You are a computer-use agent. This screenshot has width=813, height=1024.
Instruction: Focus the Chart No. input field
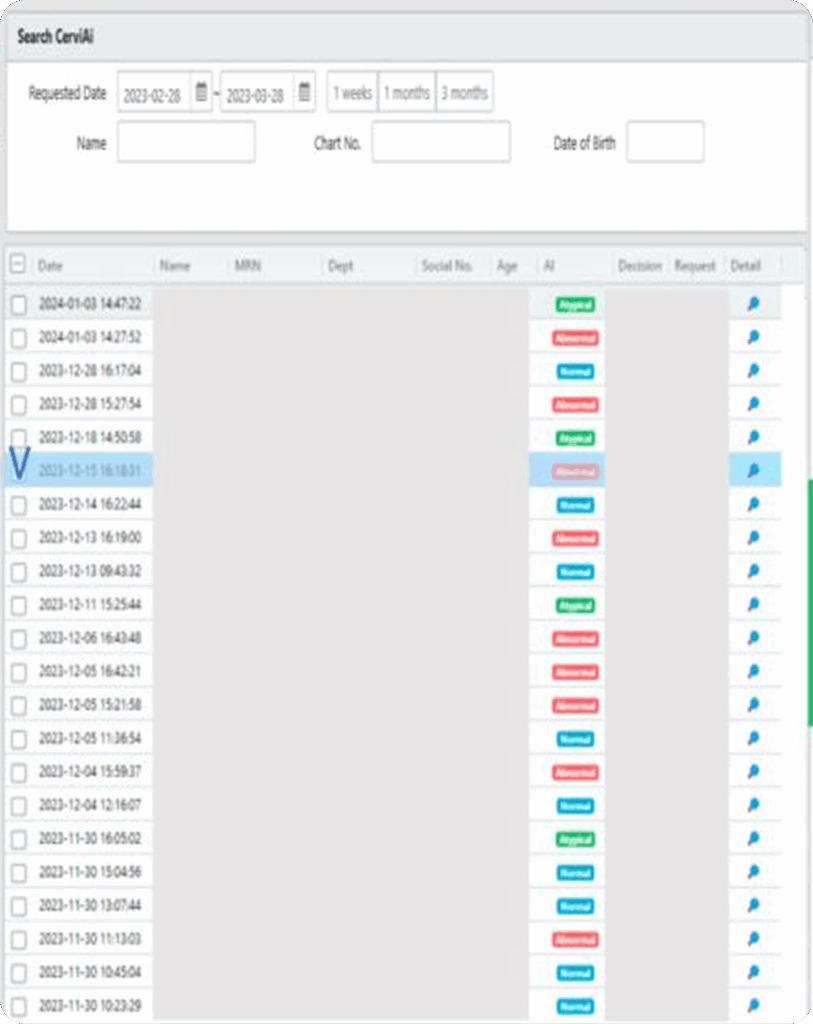pyautogui.click(x=441, y=142)
